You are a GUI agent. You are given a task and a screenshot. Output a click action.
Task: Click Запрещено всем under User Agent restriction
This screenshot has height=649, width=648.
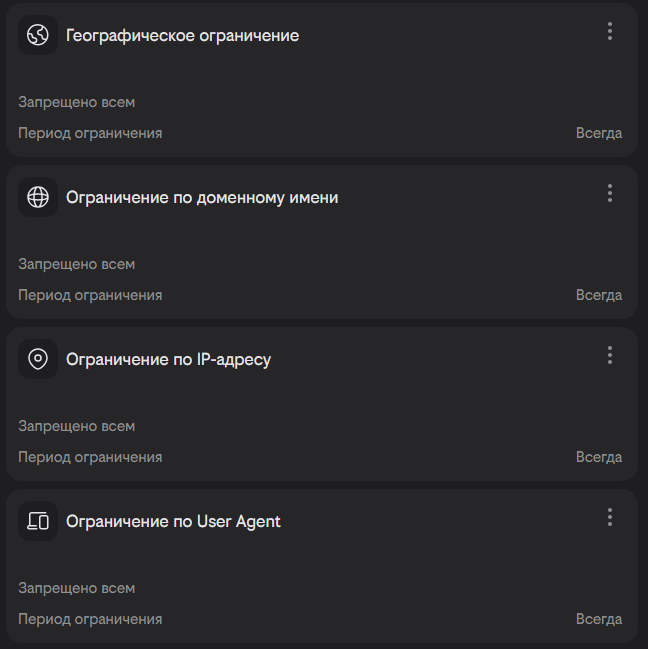[x=76, y=588]
